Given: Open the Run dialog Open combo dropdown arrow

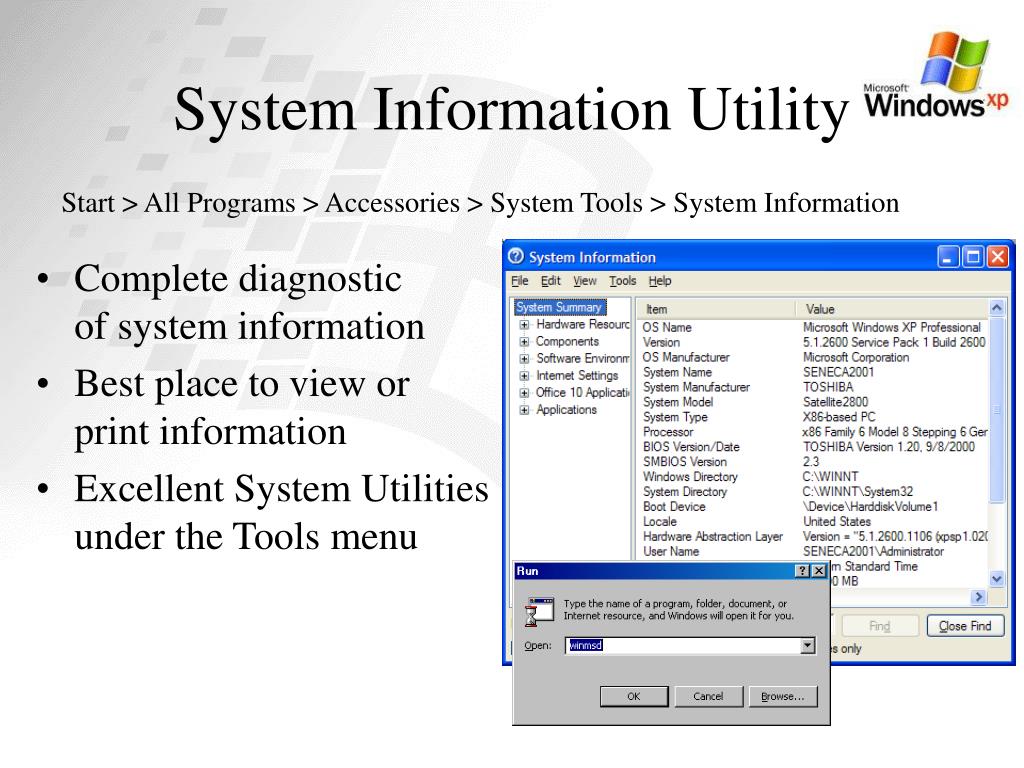Looking at the screenshot, I should pyautogui.click(x=808, y=645).
